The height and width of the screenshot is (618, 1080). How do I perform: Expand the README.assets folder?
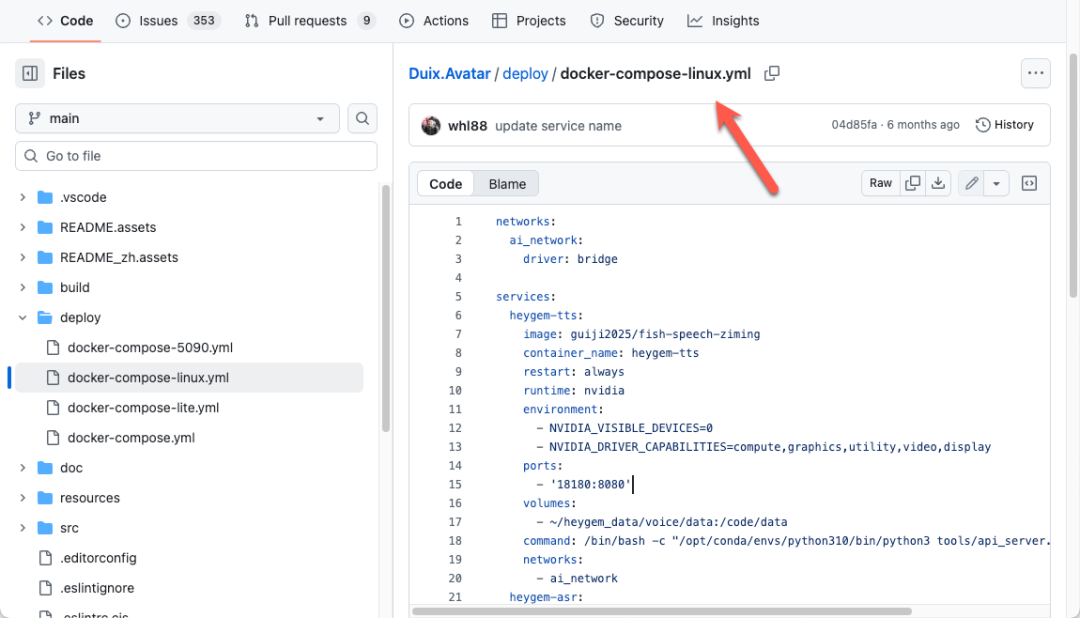tap(23, 227)
